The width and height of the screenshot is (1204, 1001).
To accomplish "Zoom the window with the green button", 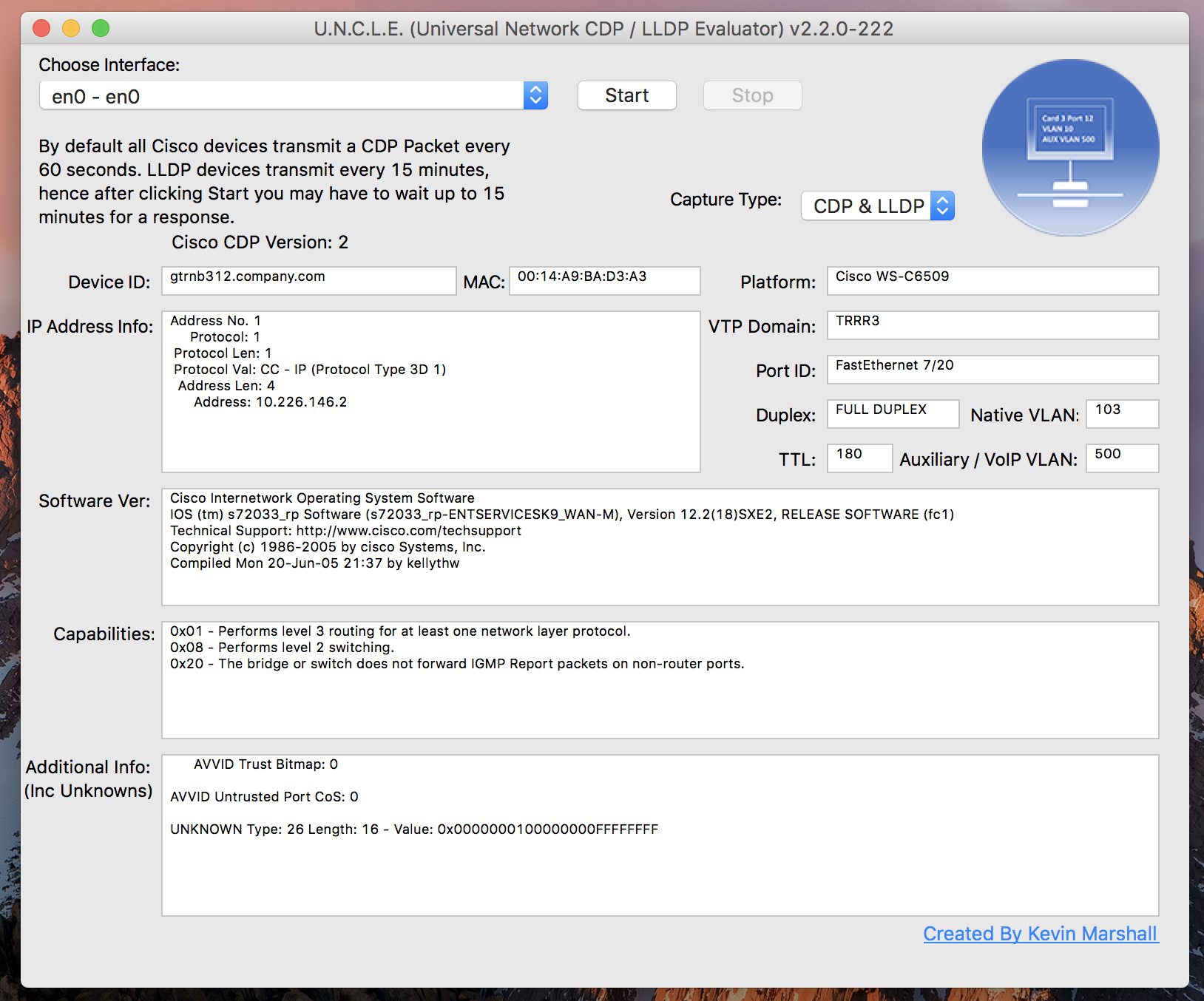I will tap(101, 28).
